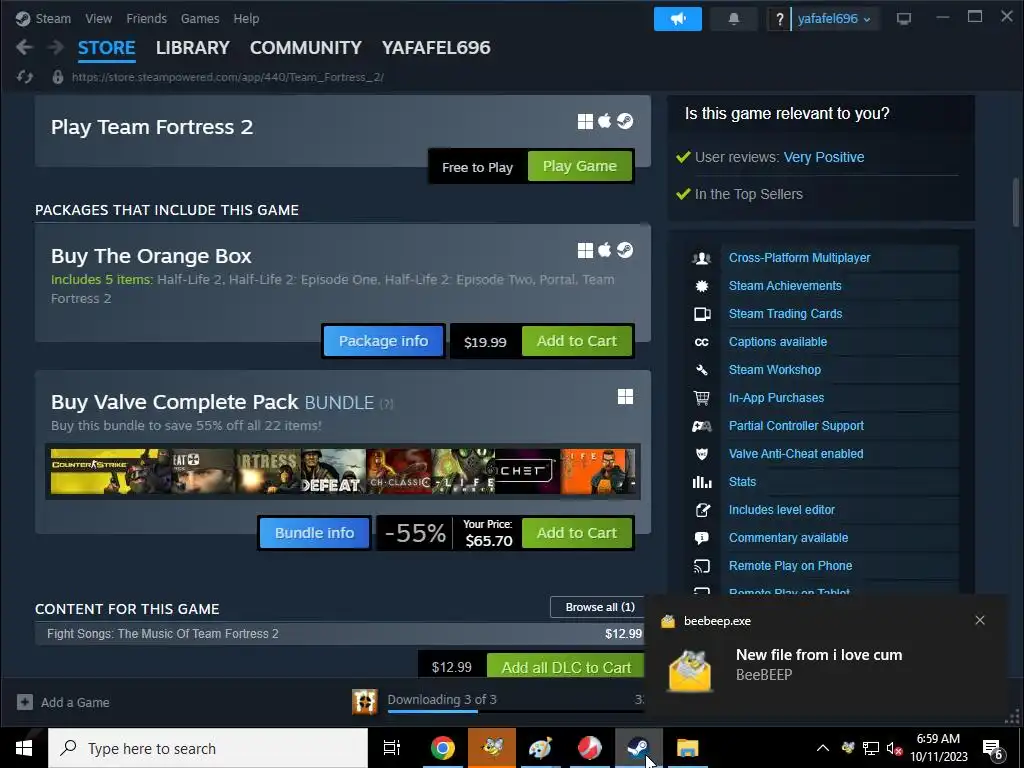Open BeeBEEP from the taskbar

click(492, 748)
